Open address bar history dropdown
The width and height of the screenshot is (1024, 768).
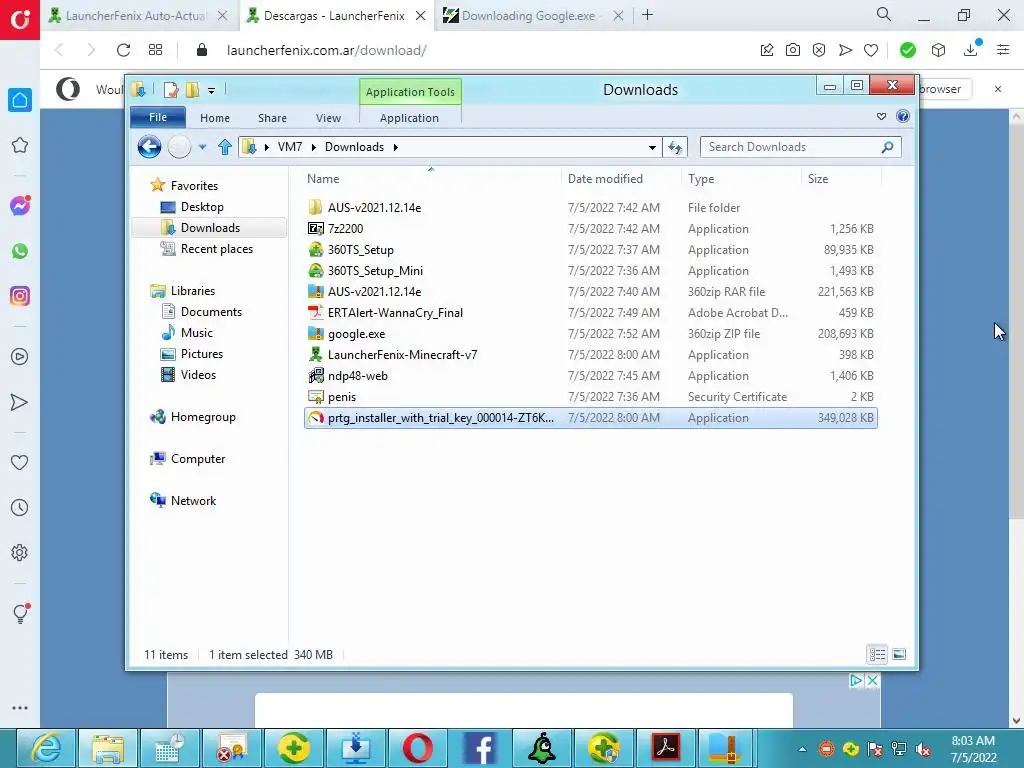point(652,148)
